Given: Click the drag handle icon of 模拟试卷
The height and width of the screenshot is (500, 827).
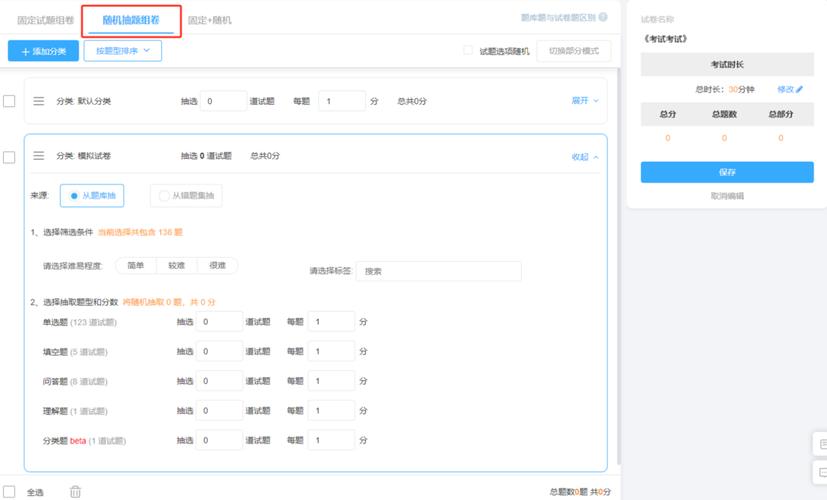Looking at the screenshot, I should 39,156.
